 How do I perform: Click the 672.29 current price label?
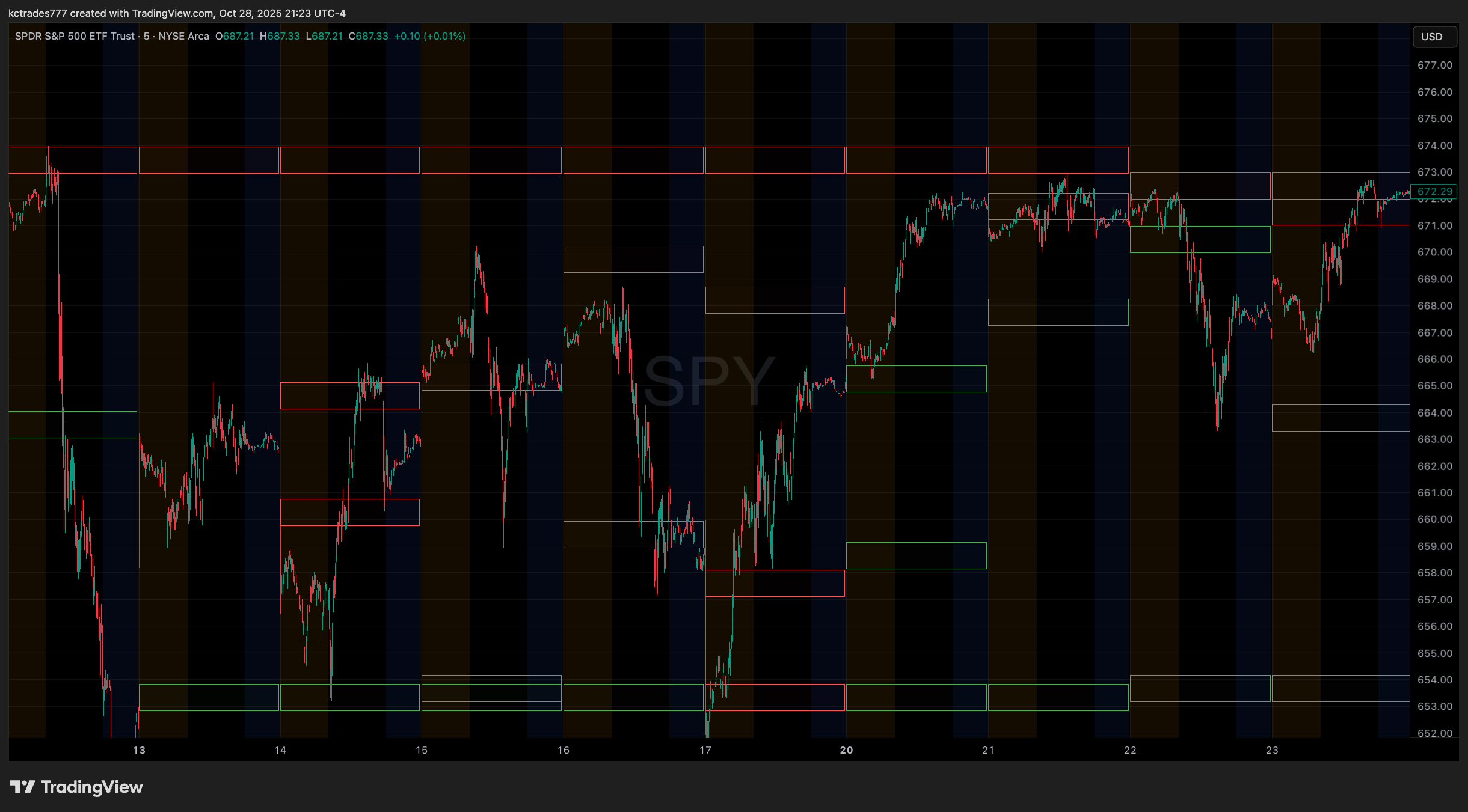coord(1434,192)
